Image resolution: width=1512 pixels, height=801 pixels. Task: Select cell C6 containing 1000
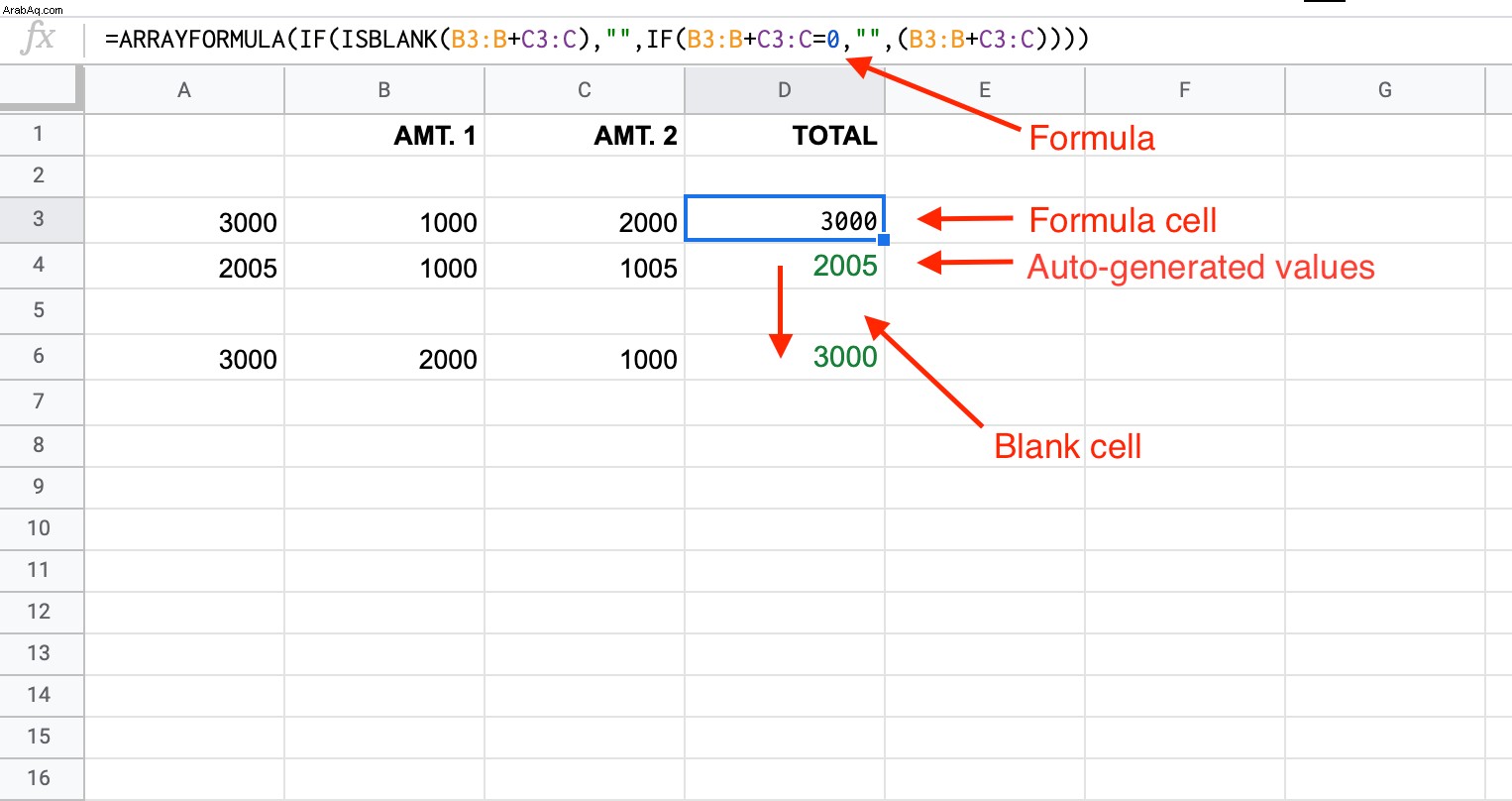coord(585,357)
